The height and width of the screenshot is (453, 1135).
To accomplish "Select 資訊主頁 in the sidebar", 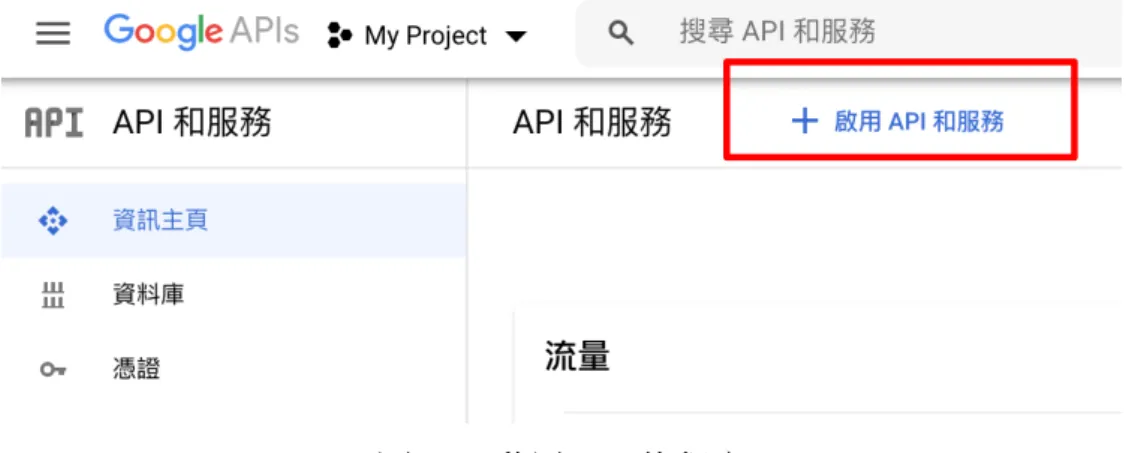I will (x=233, y=221).
